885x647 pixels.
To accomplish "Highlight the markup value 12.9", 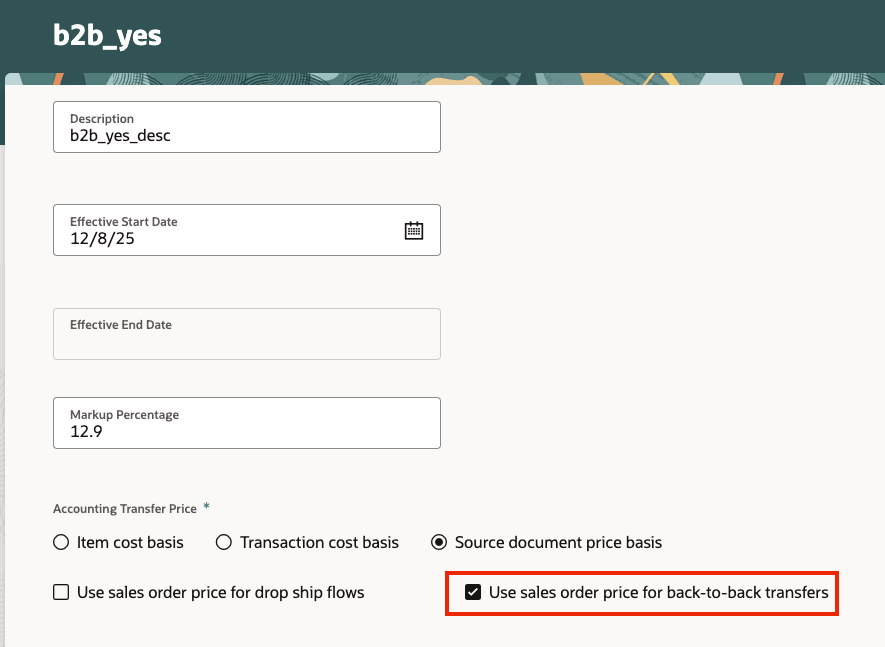I will [x=85, y=430].
